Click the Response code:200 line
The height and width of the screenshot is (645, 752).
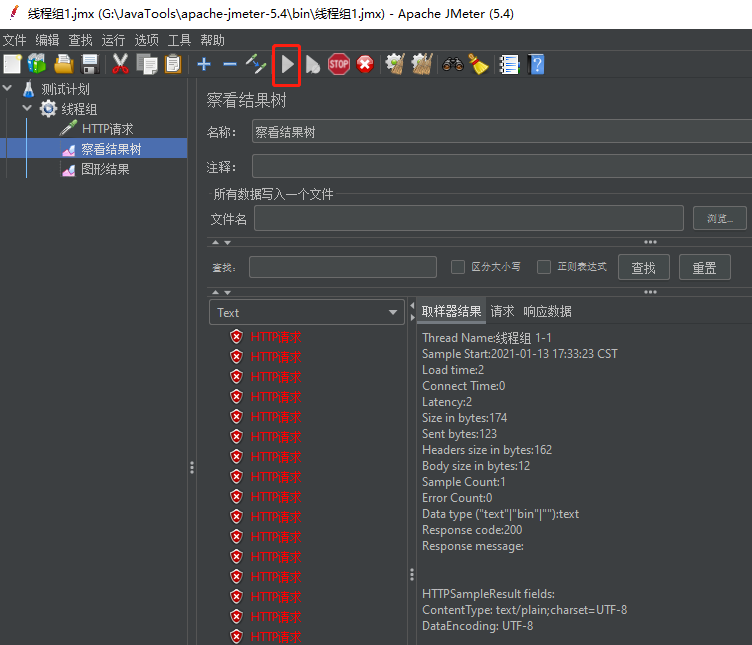[472, 530]
